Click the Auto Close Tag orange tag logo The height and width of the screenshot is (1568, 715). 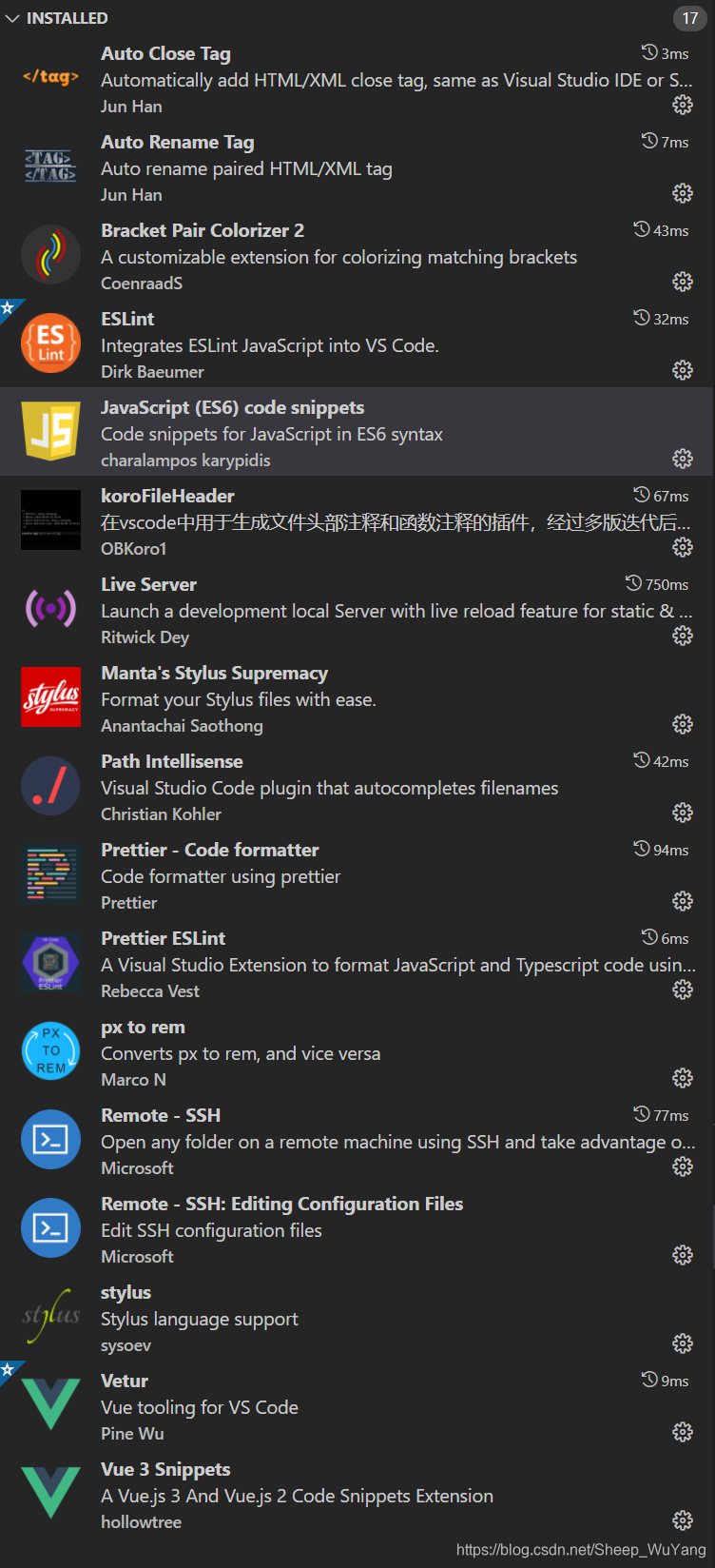coord(50,77)
